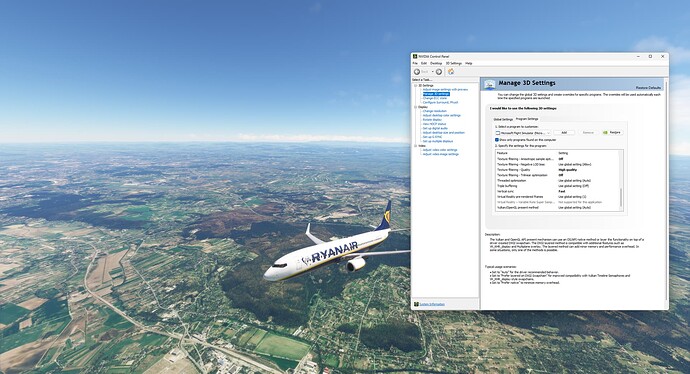Viewport: 690px width, 374px height.
Task: Select Adjust image settings with preview
Action: 445,90
